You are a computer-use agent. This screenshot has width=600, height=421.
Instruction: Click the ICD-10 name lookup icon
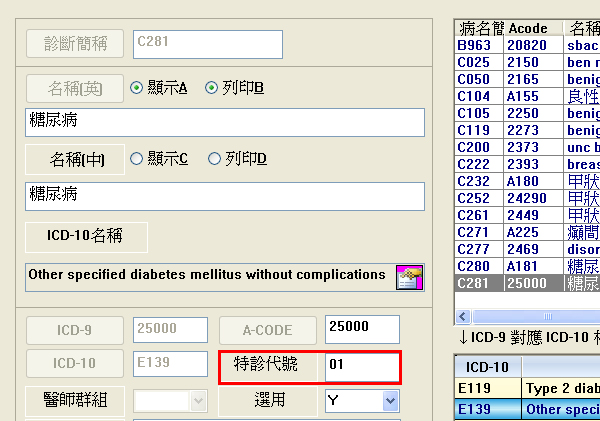click(409, 277)
